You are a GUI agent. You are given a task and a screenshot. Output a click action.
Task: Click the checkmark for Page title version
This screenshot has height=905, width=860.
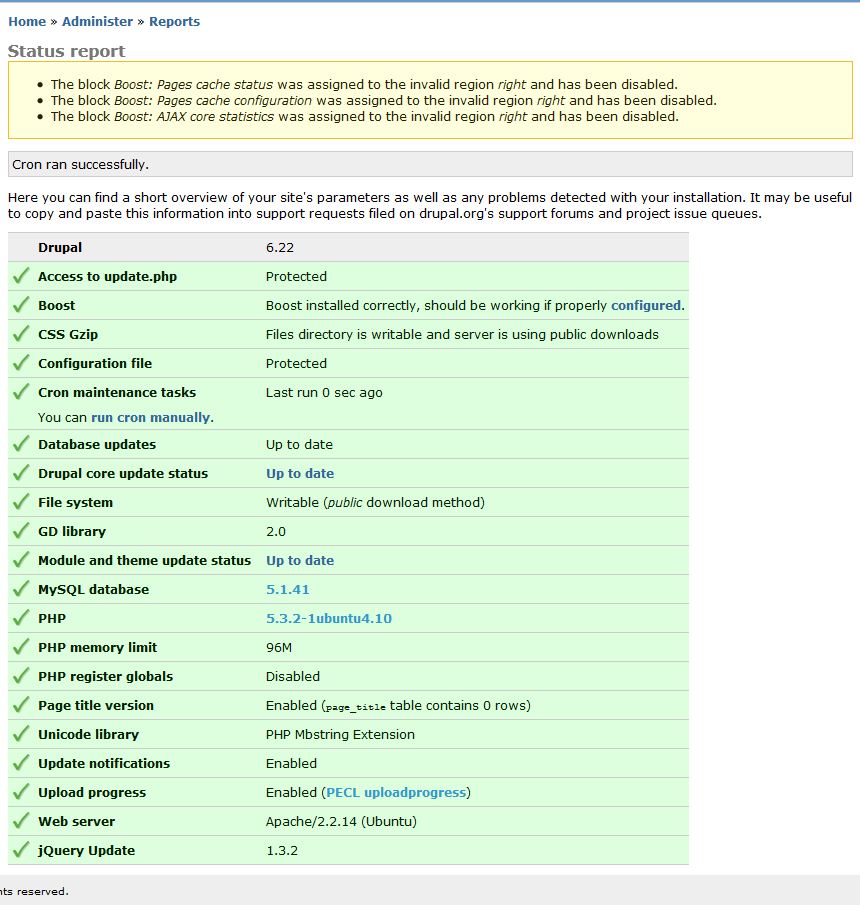(21, 705)
